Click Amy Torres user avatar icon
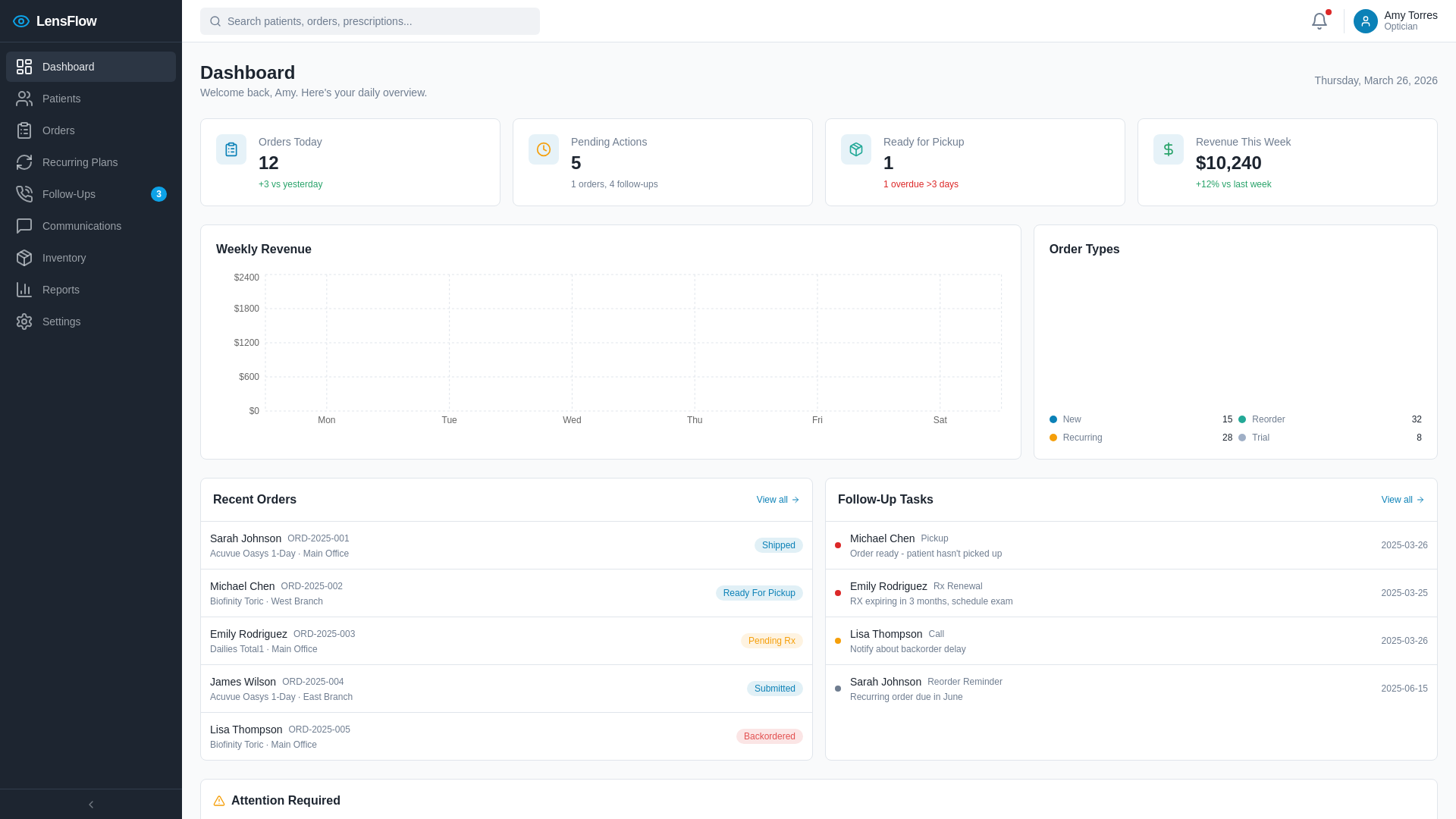 pos(1366,21)
